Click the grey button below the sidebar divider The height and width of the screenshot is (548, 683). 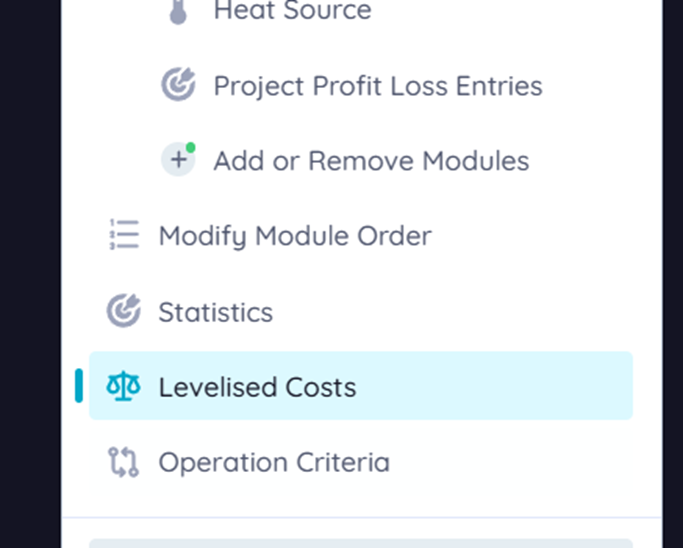360,543
